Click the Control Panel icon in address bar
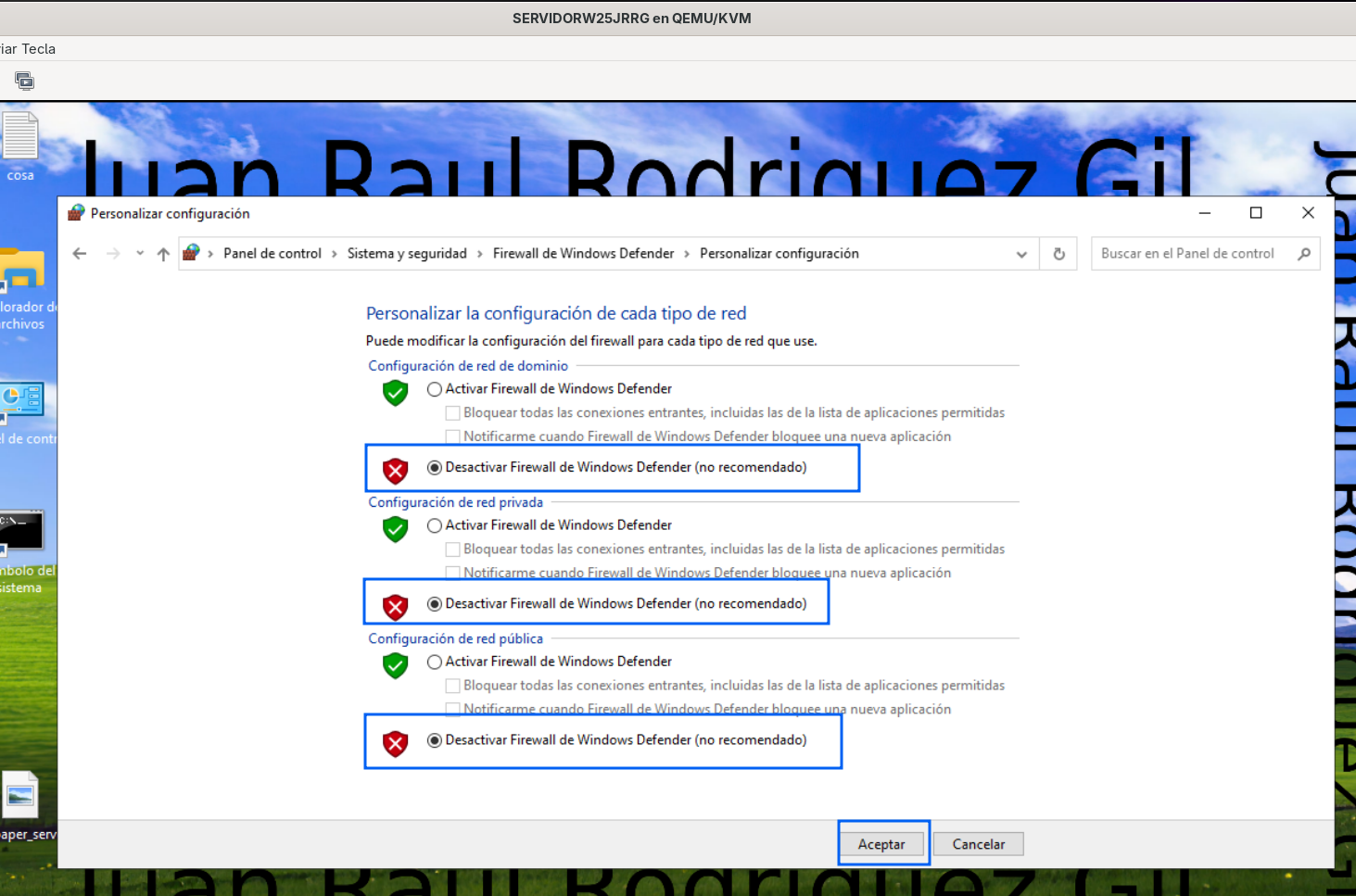Viewport: 1356px width, 896px height. (191, 253)
